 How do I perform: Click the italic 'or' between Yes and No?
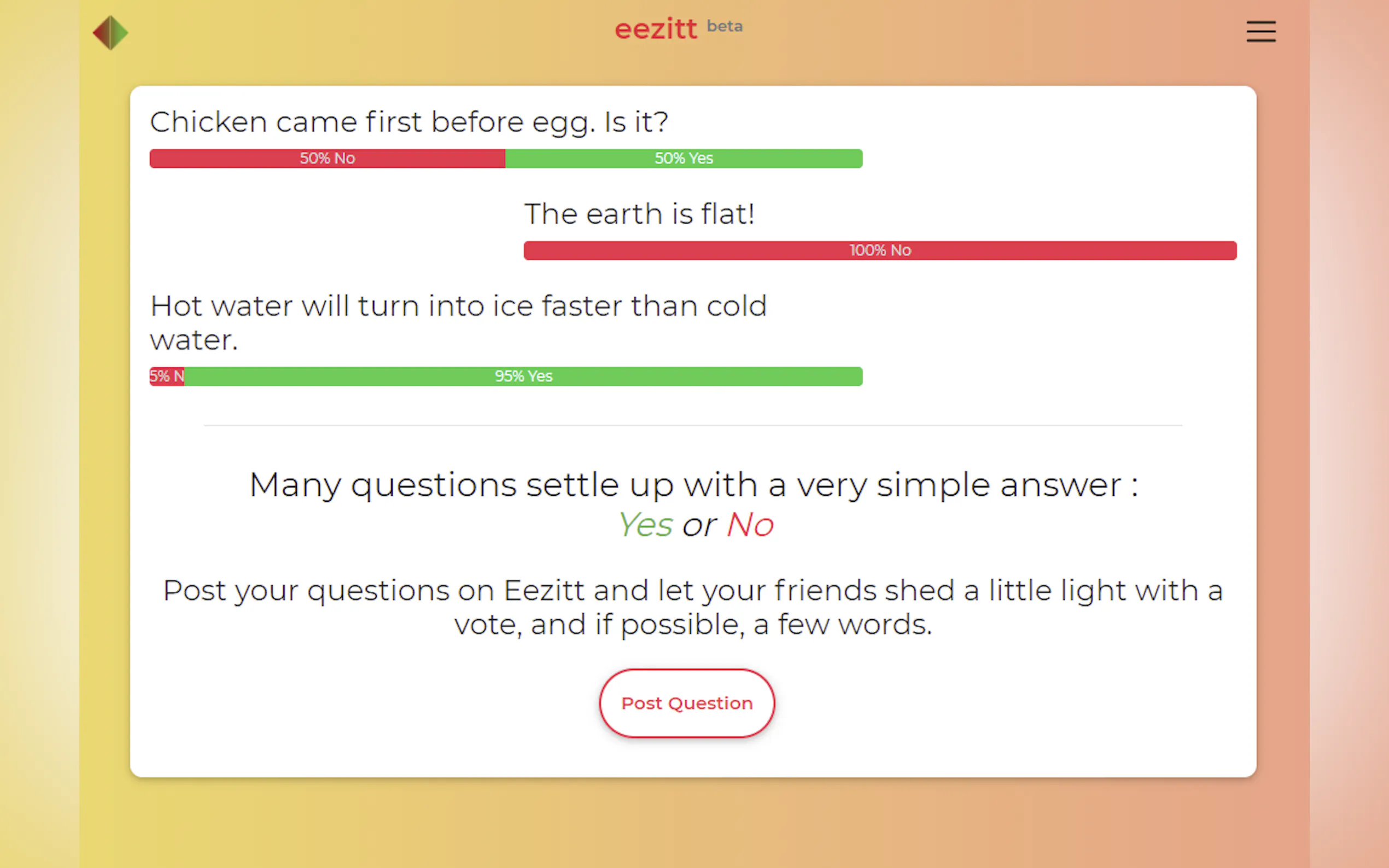point(699,525)
